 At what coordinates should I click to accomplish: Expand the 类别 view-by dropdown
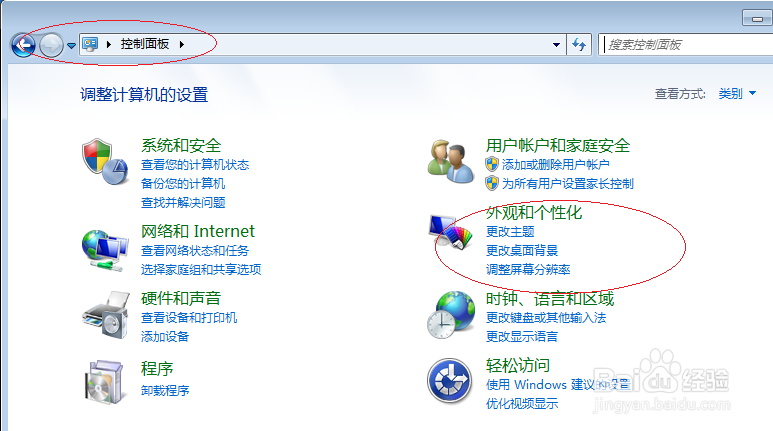[x=737, y=93]
